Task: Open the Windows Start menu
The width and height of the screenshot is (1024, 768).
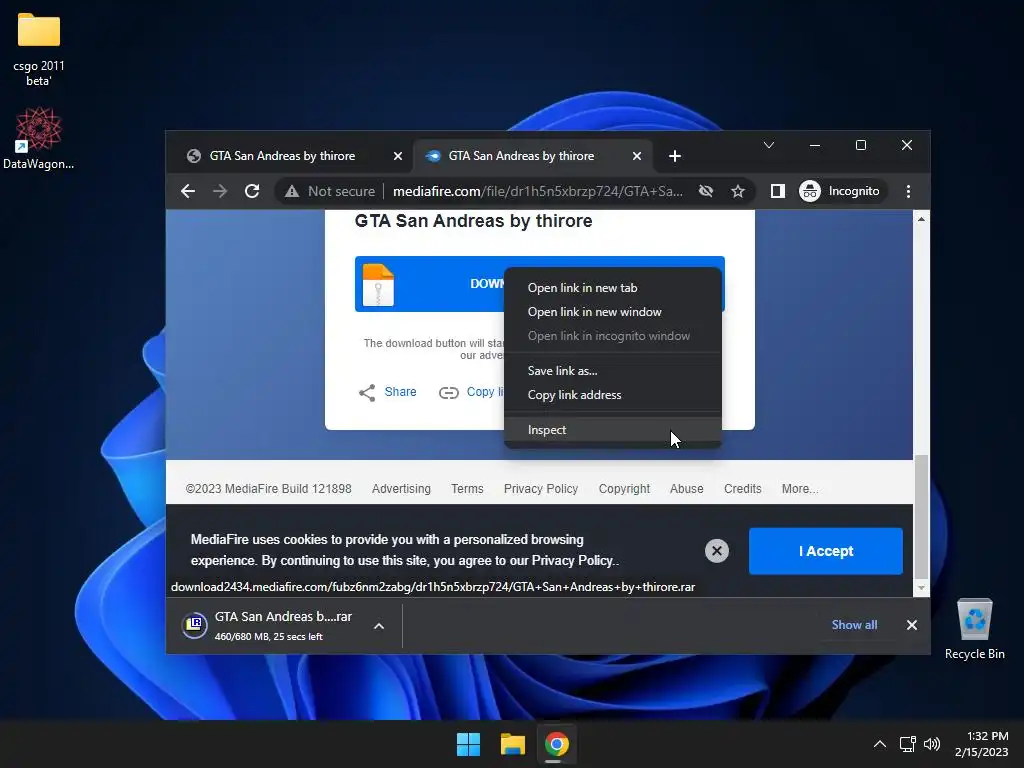Action: click(468, 744)
